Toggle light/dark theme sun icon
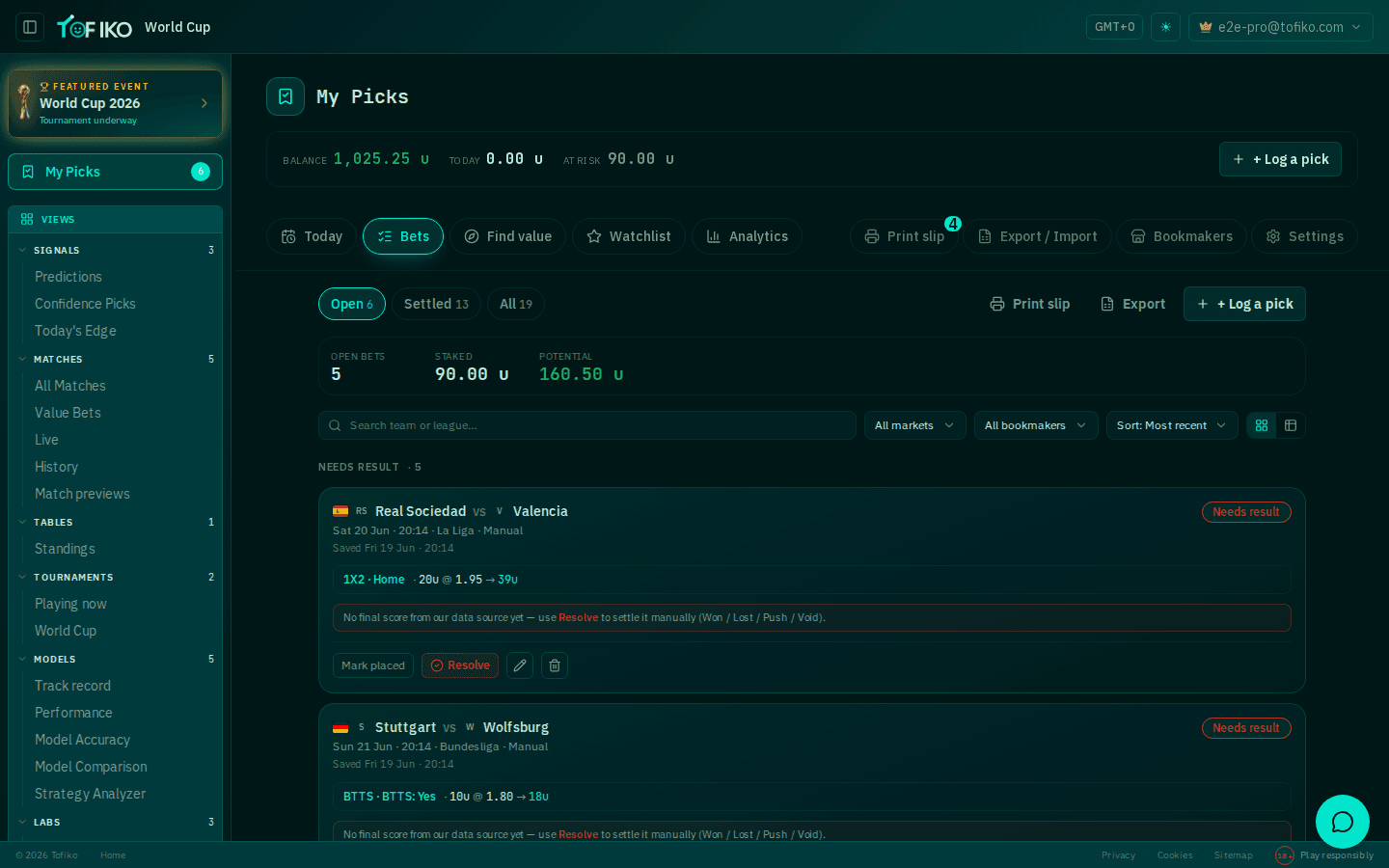 tap(1165, 27)
